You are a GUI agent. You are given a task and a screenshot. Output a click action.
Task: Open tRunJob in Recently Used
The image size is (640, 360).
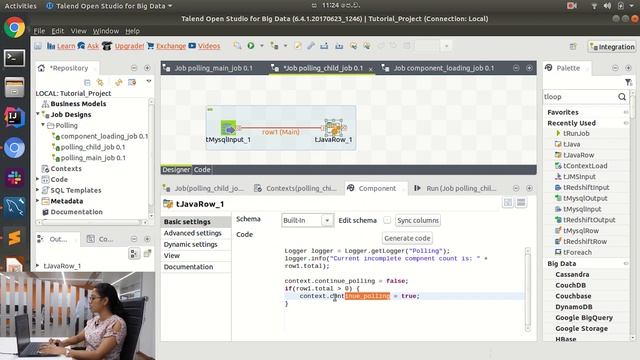pyautogui.click(x=576, y=133)
